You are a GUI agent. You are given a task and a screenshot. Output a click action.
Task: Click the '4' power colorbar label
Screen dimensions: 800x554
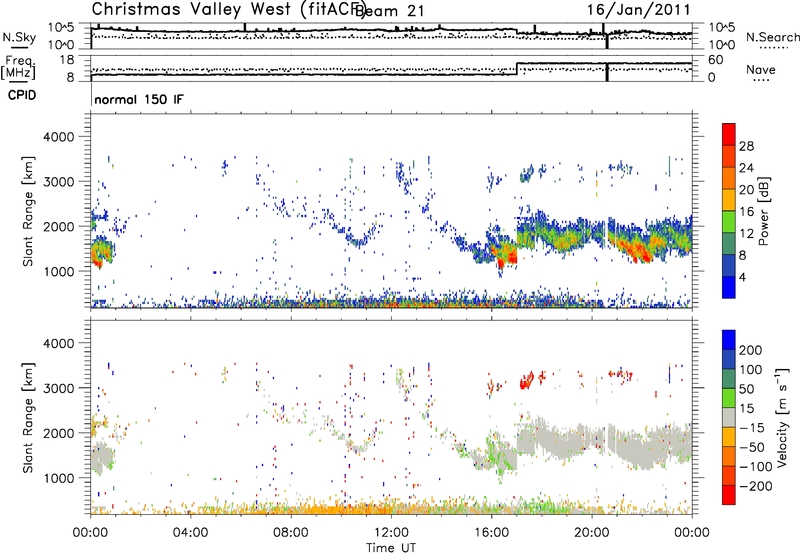pyautogui.click(x=742, y=277)
